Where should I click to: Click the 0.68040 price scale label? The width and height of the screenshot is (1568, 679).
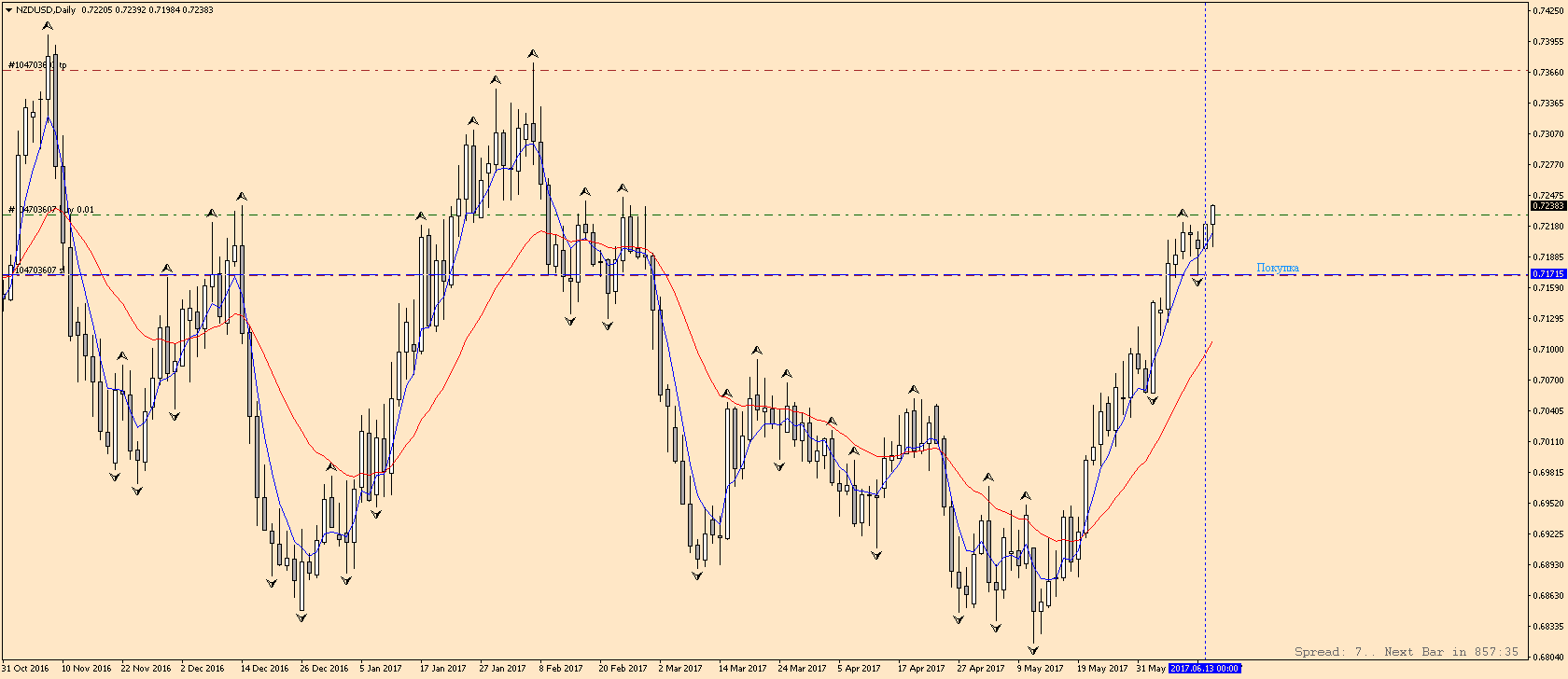[x=1549, y=658]
